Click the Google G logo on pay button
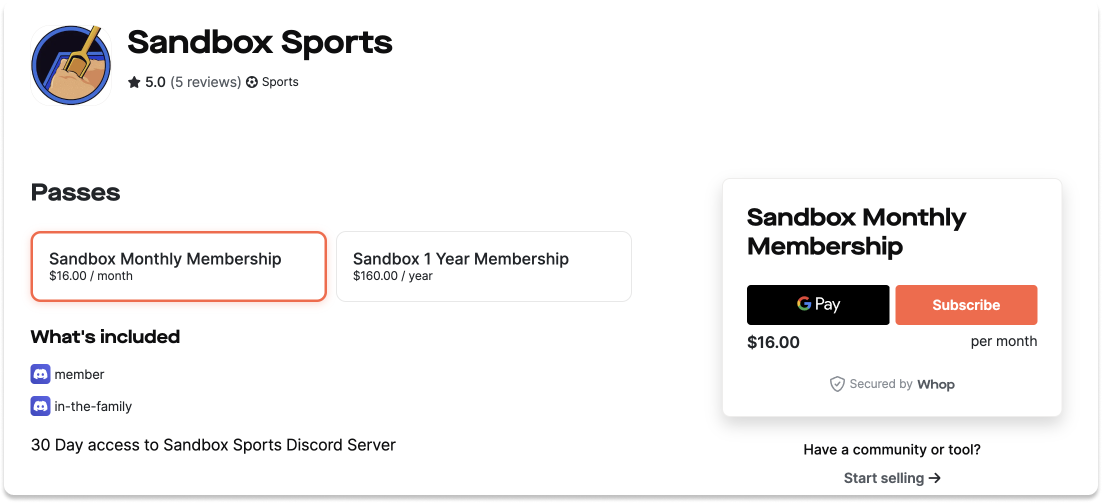Image resolution: width=1102 pixels, height=503 pixels. pyautogui.click(x=804, y=304)
